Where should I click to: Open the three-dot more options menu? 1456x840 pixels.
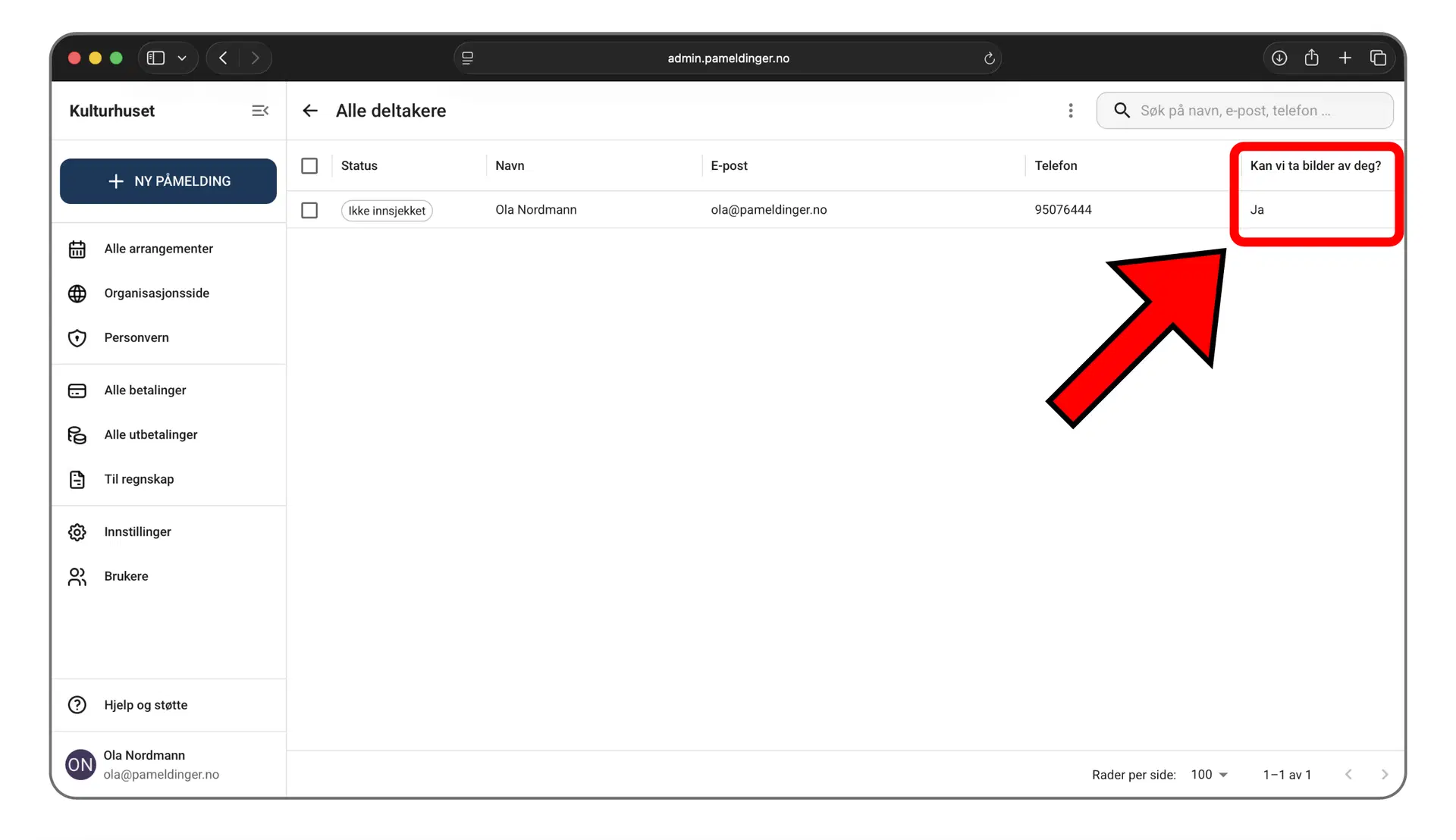click(x=1071, y=111)
